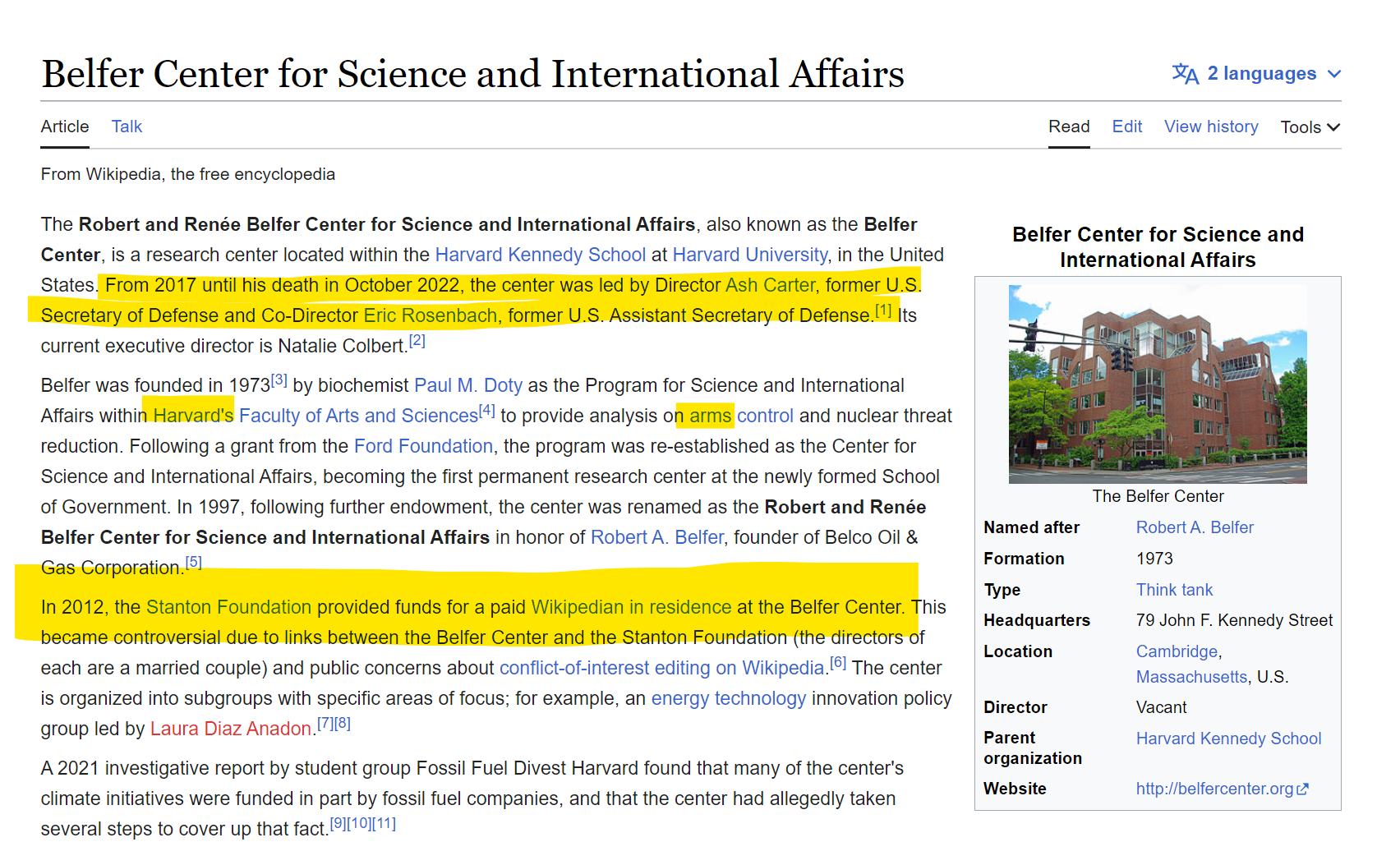Open the http://belfercenter.org website link
The image size is (1400, 865).
pyautogui.click(x=1214, y=789)
